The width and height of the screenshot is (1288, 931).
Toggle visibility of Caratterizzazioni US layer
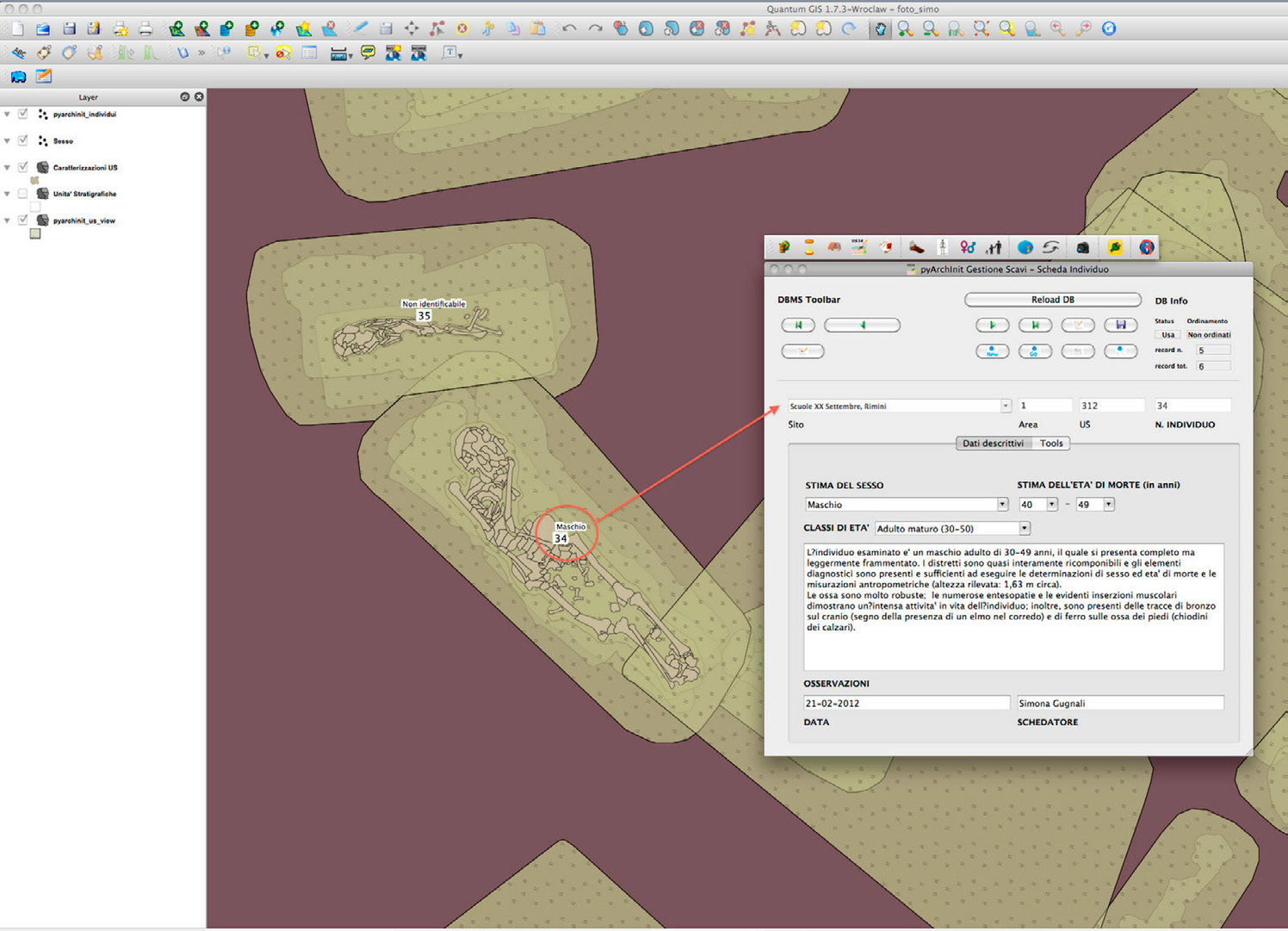click(x=23, y=167)
